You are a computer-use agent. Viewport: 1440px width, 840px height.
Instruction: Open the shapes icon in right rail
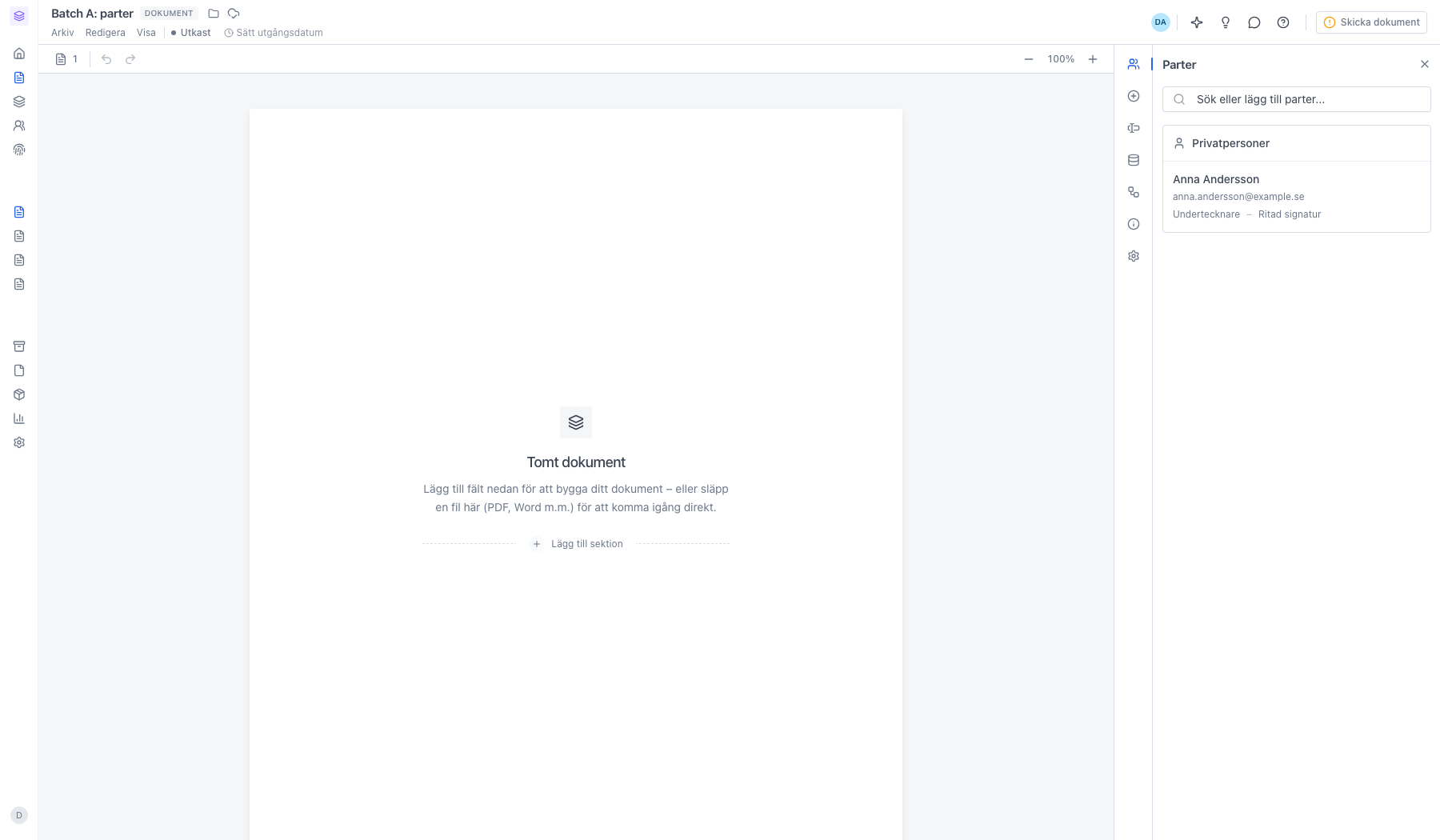pyautogui.click(x=1134, y=192)
